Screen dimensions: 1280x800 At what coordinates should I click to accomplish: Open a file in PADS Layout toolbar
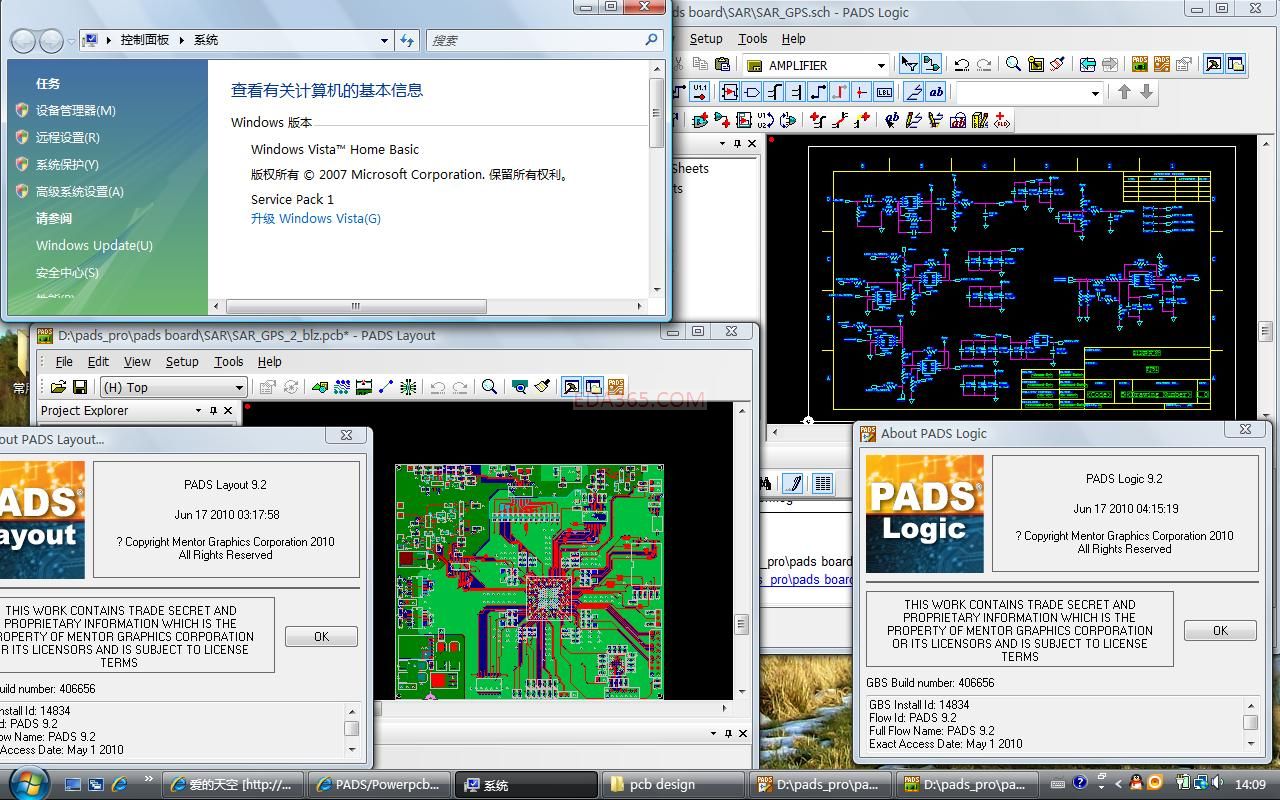58,387
